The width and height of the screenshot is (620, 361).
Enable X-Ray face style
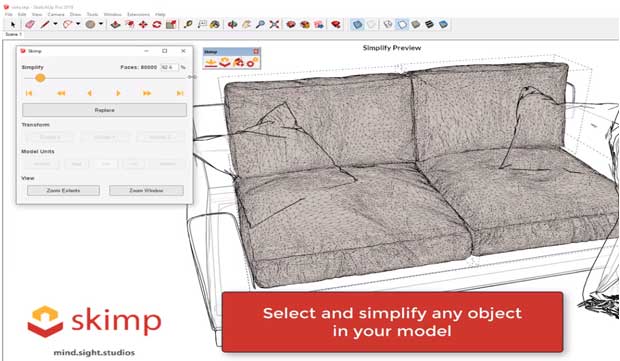click(357, 25)
